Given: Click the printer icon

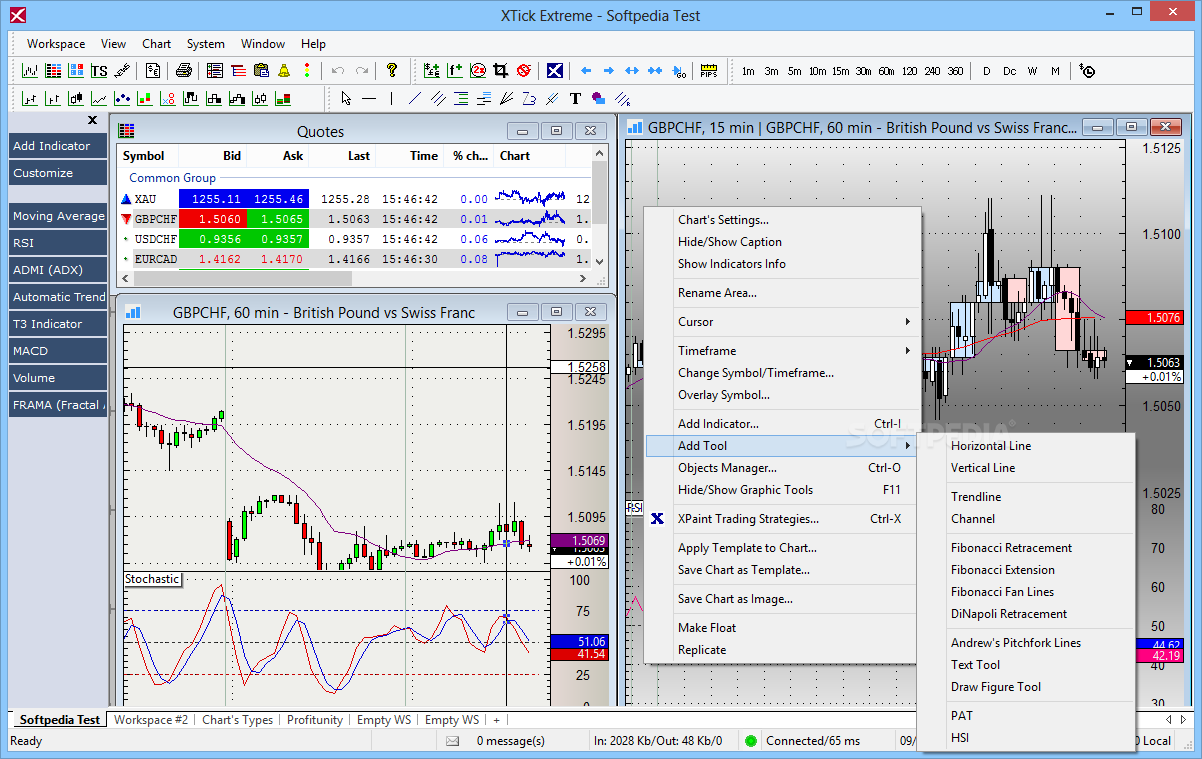Looking at the screenshot, I should (184, 71).
